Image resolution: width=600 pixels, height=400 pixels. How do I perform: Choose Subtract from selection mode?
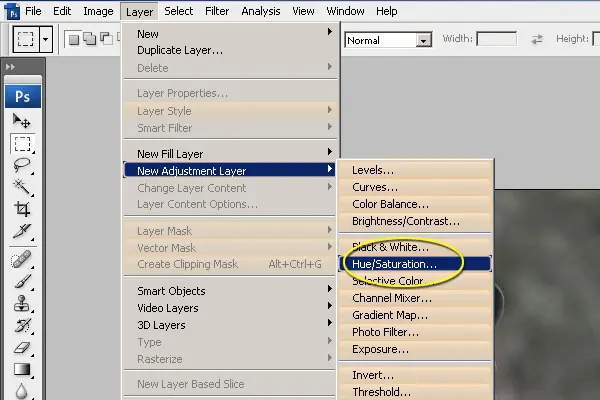106,39
